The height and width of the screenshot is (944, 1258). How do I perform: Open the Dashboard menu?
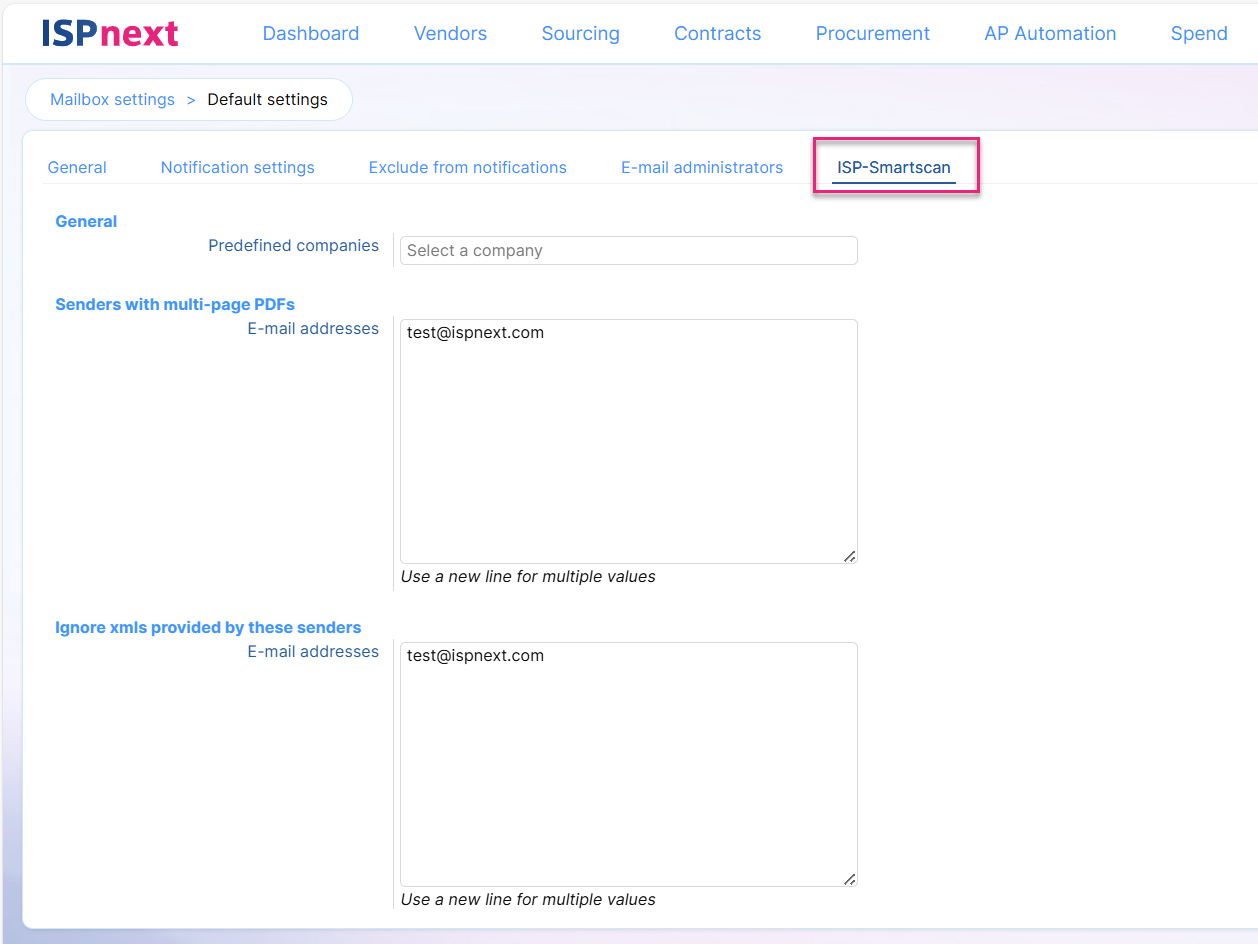point(311,33)
